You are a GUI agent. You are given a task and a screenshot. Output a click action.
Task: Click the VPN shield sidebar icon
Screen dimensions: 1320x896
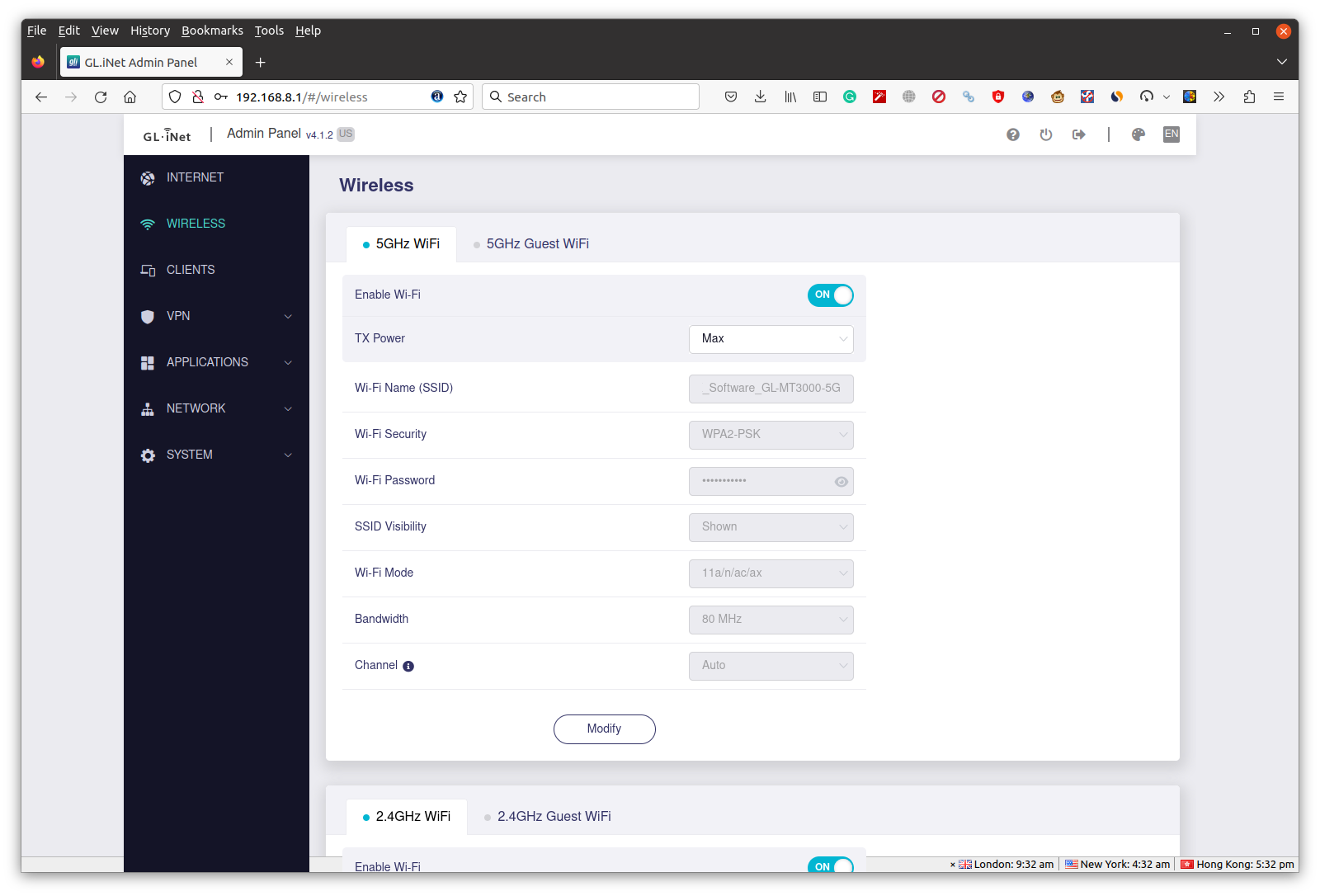[148, 316]
